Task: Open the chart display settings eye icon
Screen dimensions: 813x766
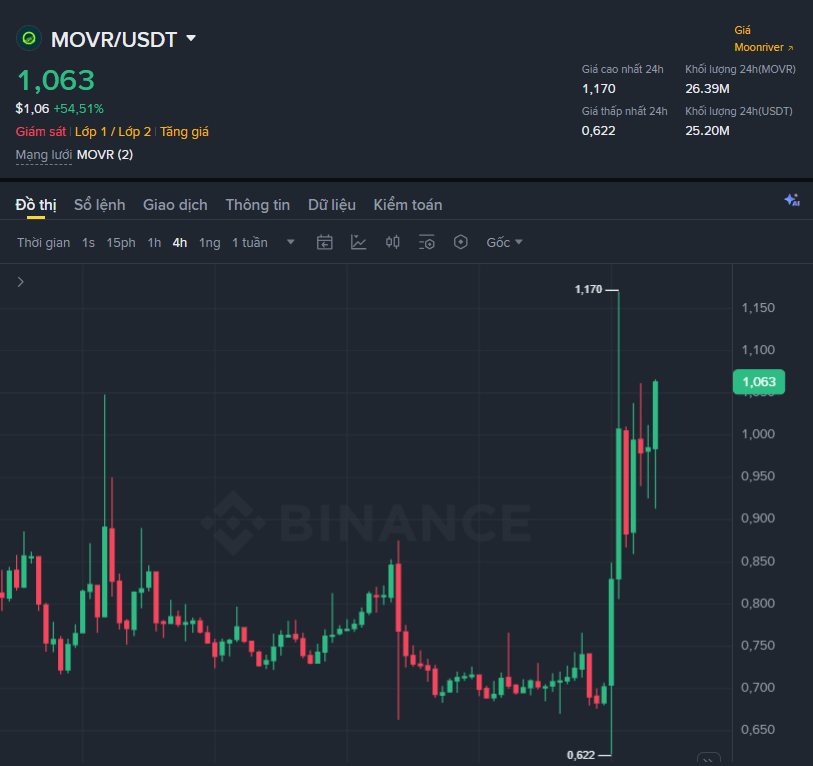Action: coord(426,242)
